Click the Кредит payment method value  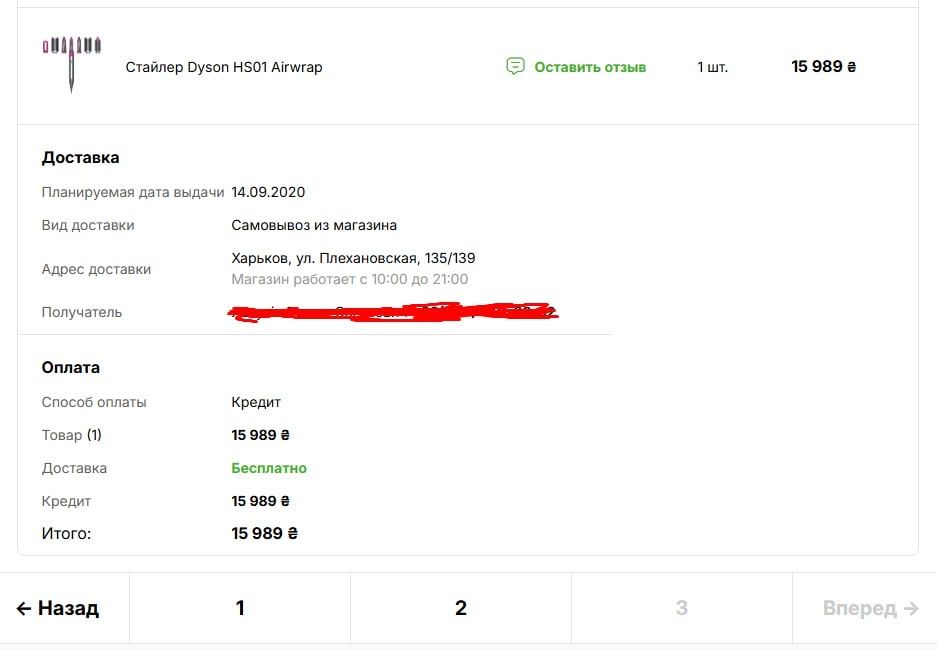256,402
